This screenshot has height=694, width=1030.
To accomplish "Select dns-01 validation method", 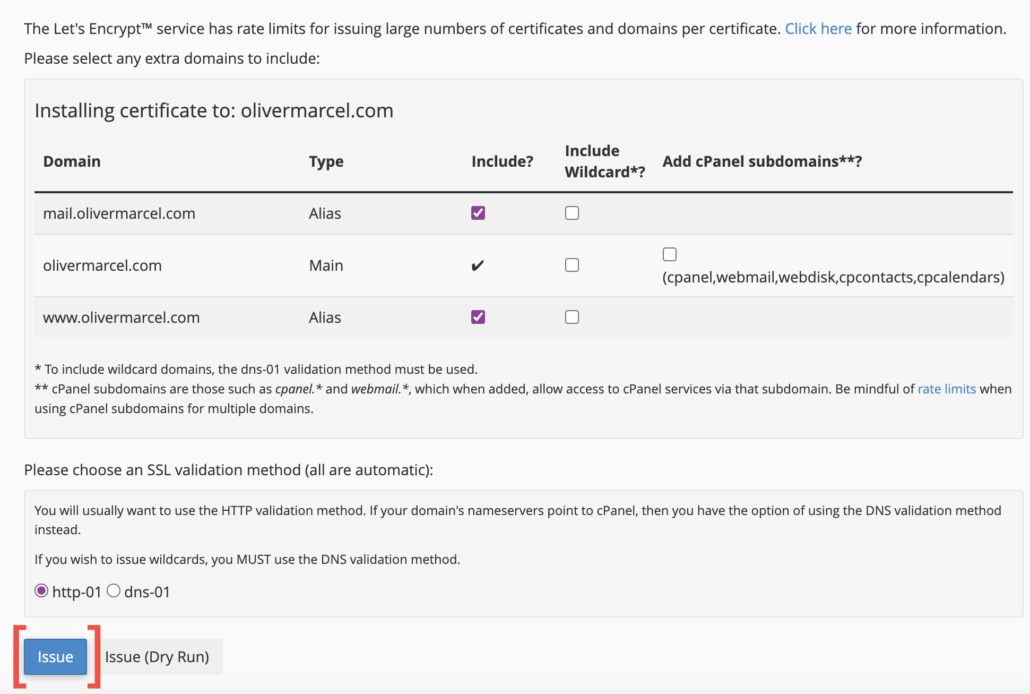I will click(114, 591).
